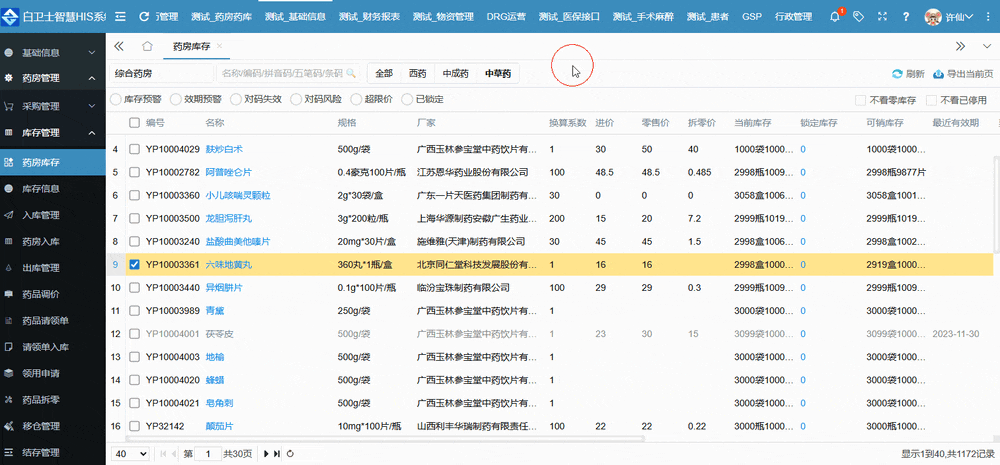Go to the home tab icon
Viewport: 1000px width, 465px height.
click(147, 46)
